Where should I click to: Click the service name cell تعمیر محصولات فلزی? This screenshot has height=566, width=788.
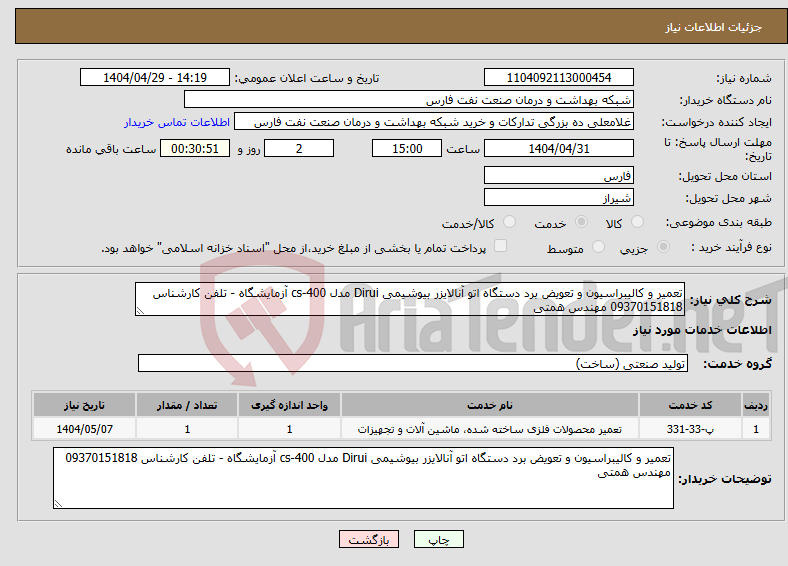tap(490, 429)
